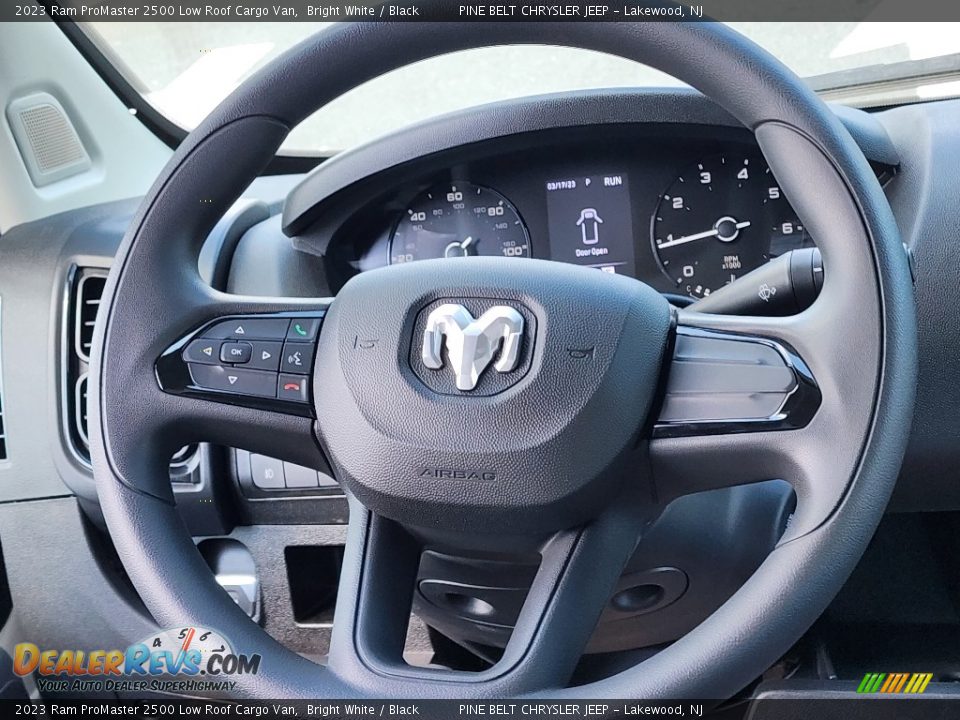
Task: Click the "RUN" ignition status text
Action: [x=612, y=181]
